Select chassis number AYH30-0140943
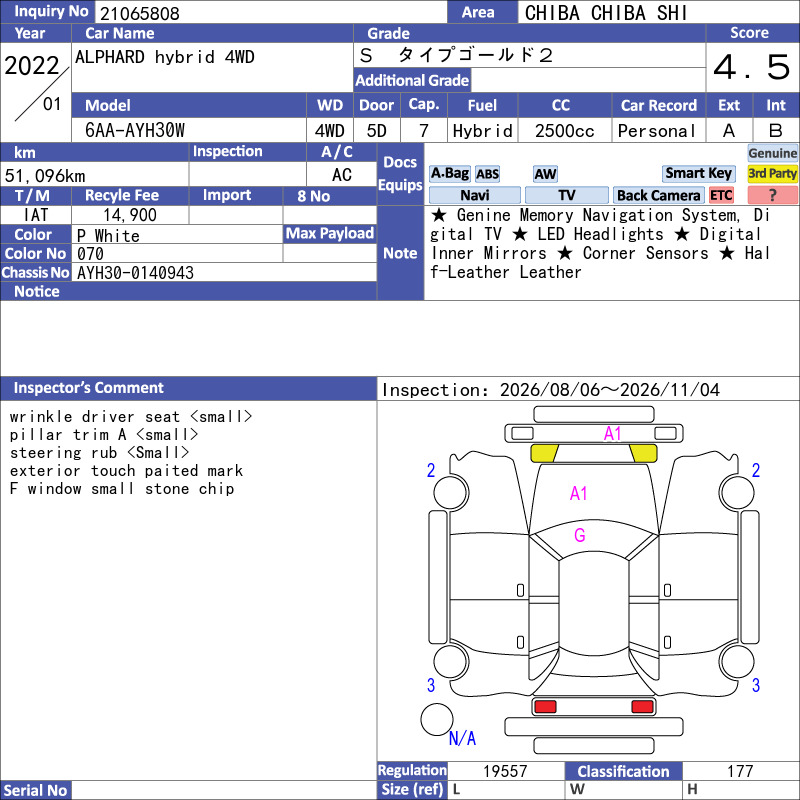Viewport: 800px width, 800px height. [x=135, y=273]
